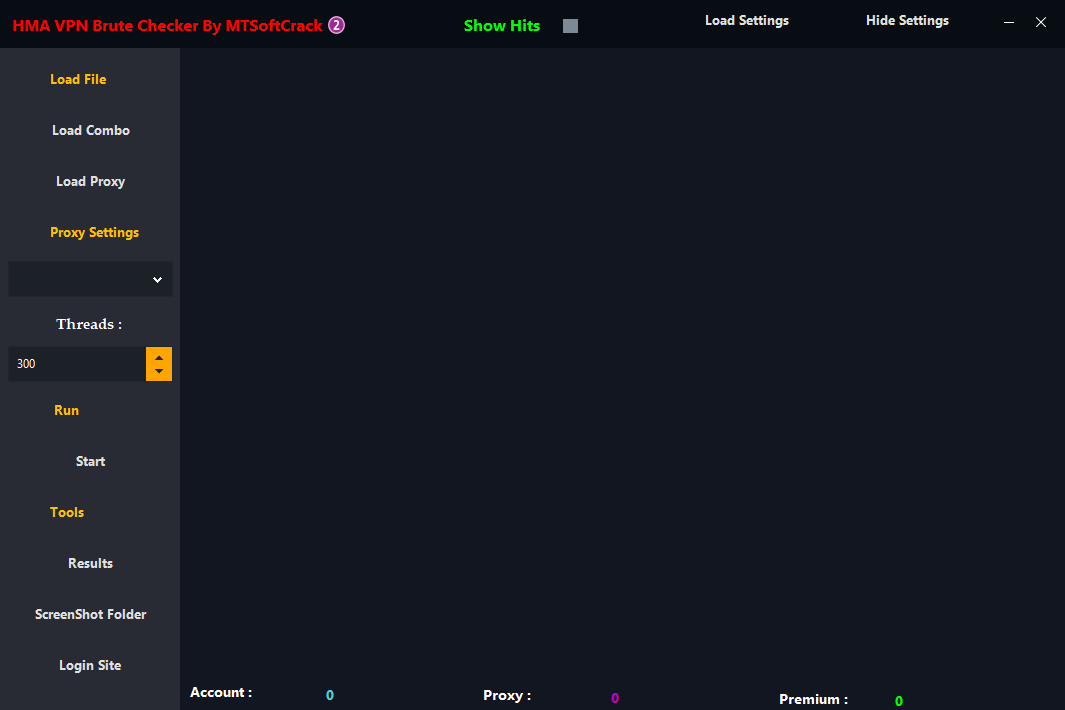Click the Proxy counter value 0
Image resolution: width=1065 pixels, height=710 pixels.
pyautogui.click(x=615, y=698)
